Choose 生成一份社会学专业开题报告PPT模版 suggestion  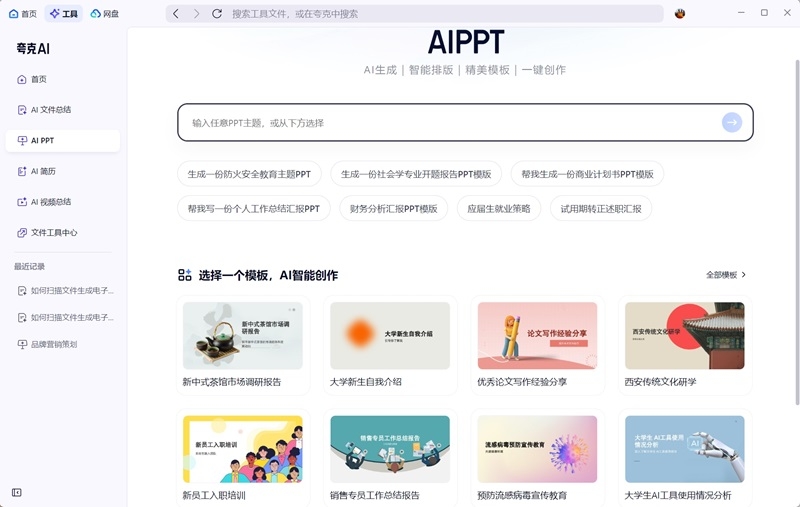416,174
